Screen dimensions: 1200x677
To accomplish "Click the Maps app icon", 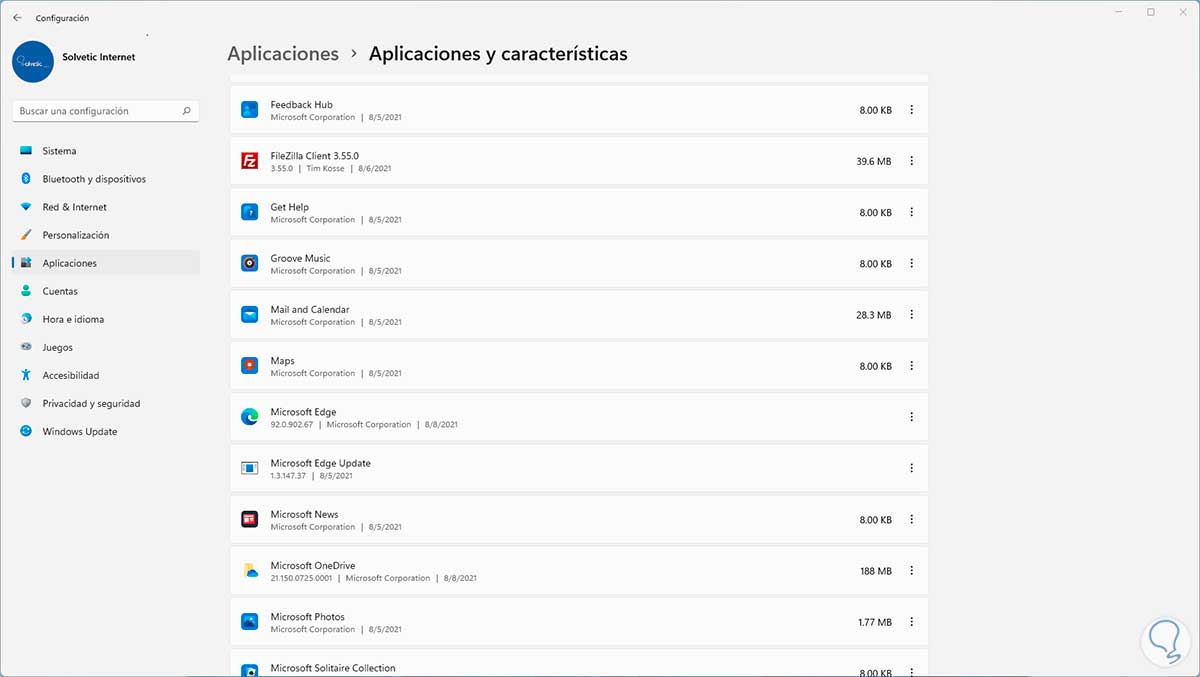I will [x=250, y=366].
